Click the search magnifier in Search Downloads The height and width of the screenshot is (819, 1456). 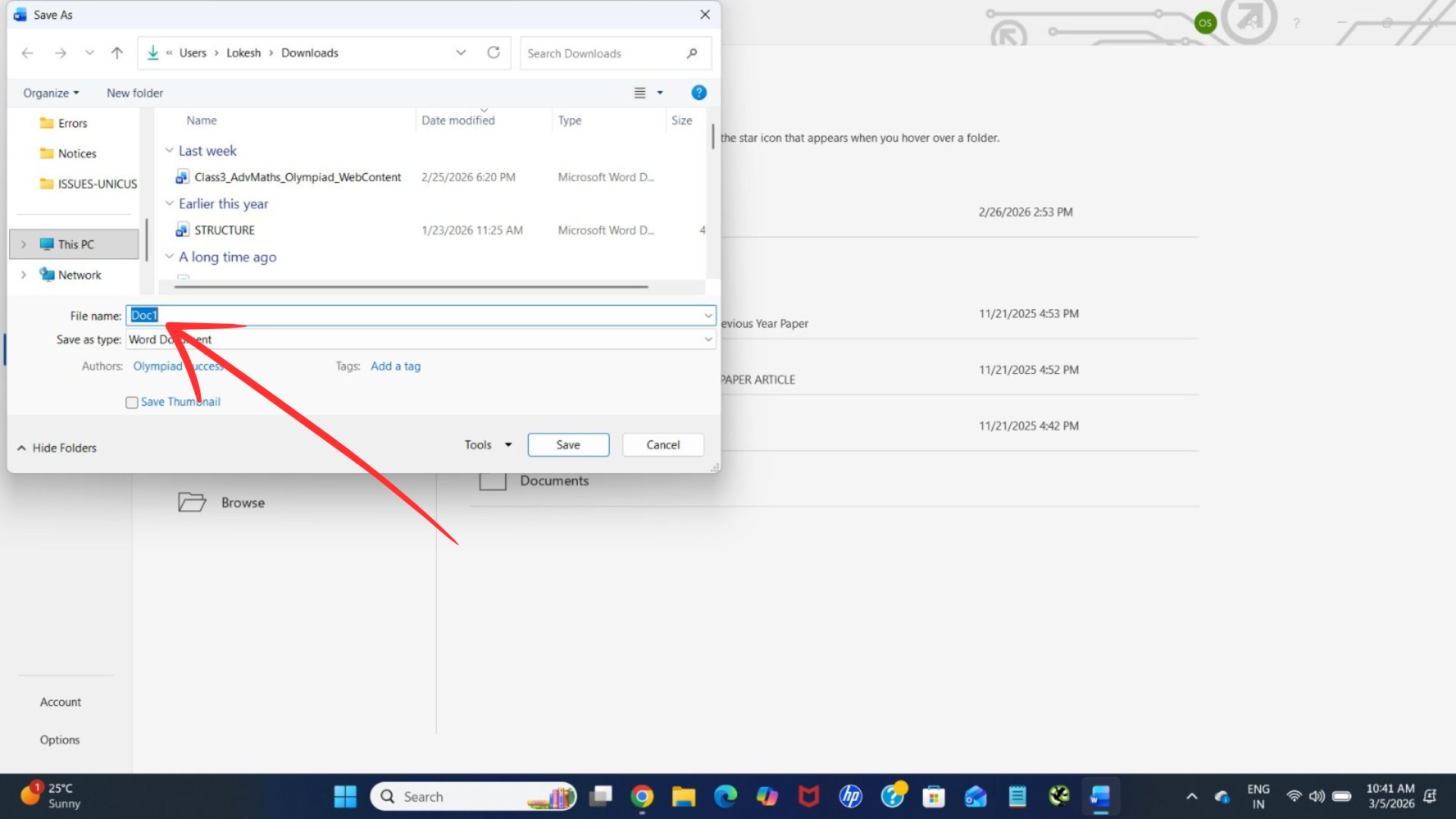click(692, 53)
